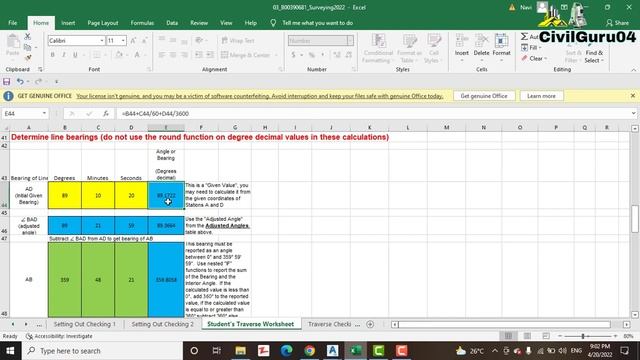640x360 pixels.
Task: Open Cell Styles gallery
Action: pos(433,49)
